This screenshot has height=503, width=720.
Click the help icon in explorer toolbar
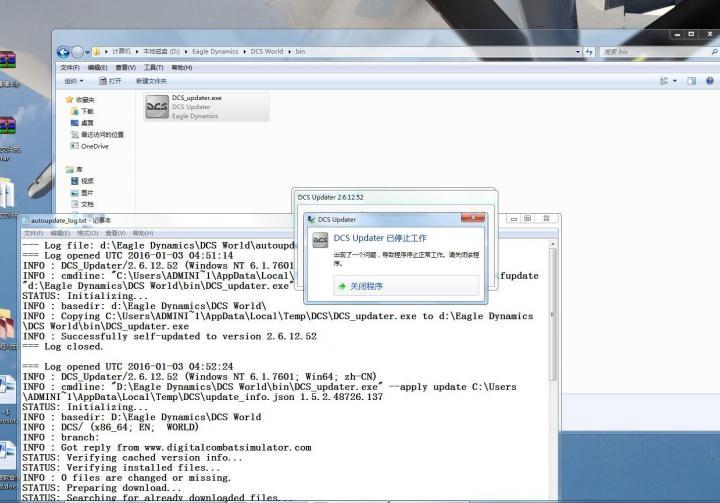pos(709,81)
